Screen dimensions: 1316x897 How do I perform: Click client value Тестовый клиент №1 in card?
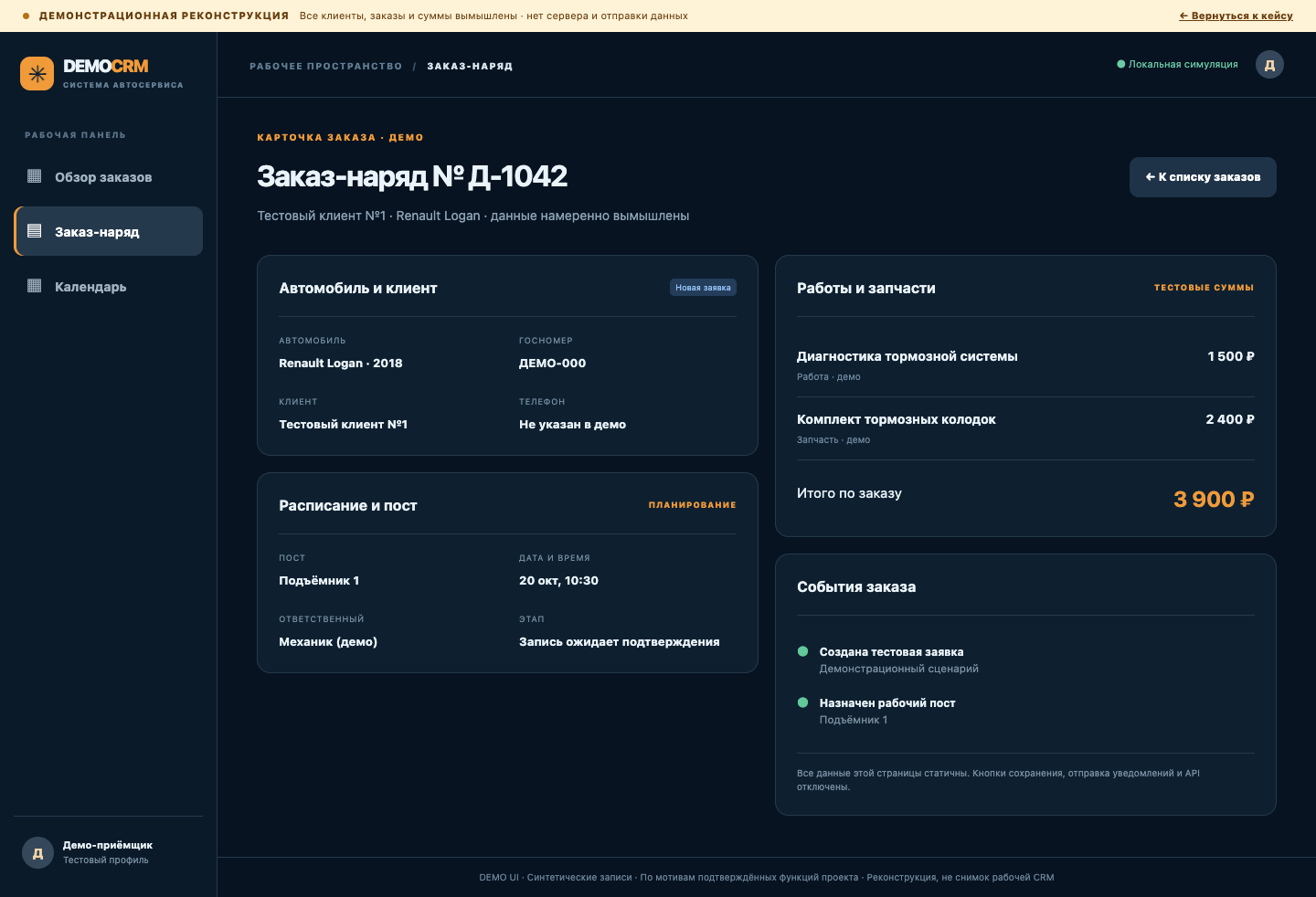343,425
